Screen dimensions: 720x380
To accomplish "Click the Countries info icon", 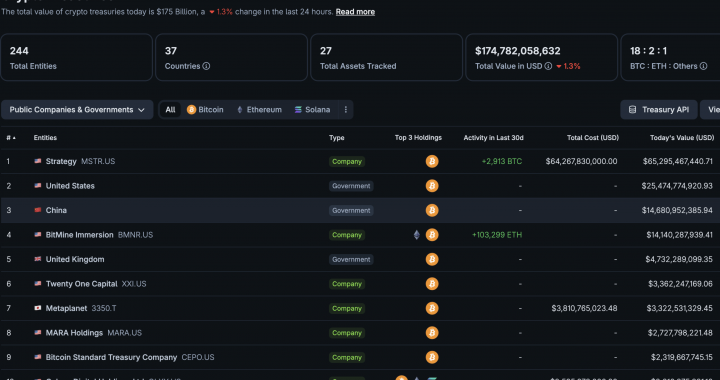I will (x=206, y=66).
